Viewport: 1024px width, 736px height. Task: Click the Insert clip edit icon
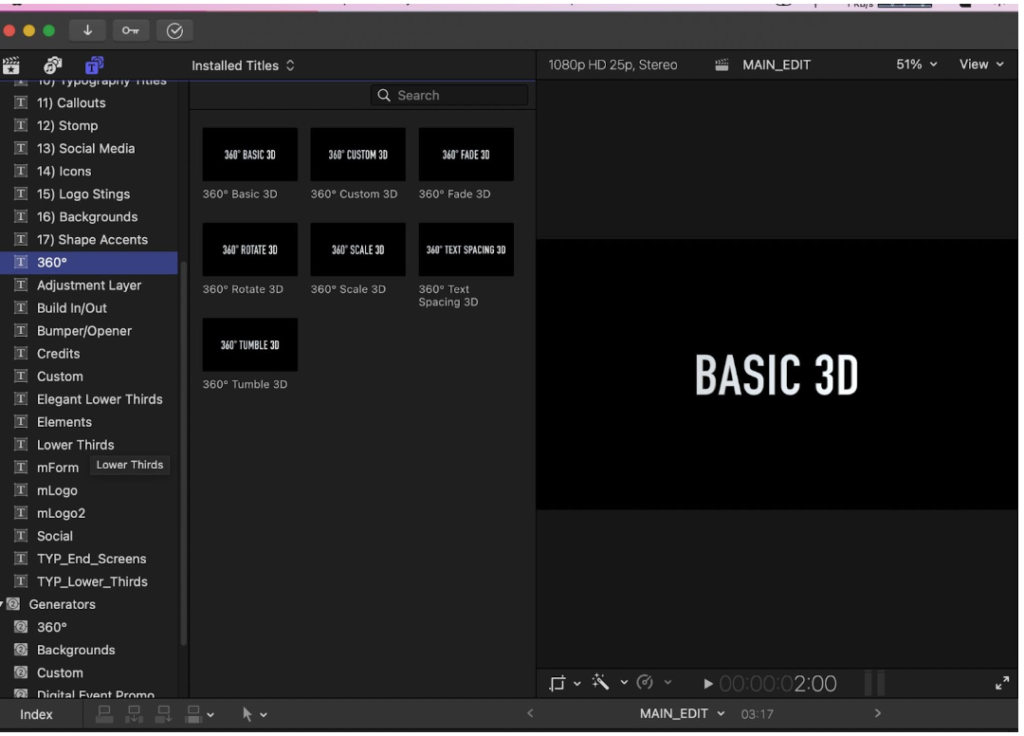(134, 714)
